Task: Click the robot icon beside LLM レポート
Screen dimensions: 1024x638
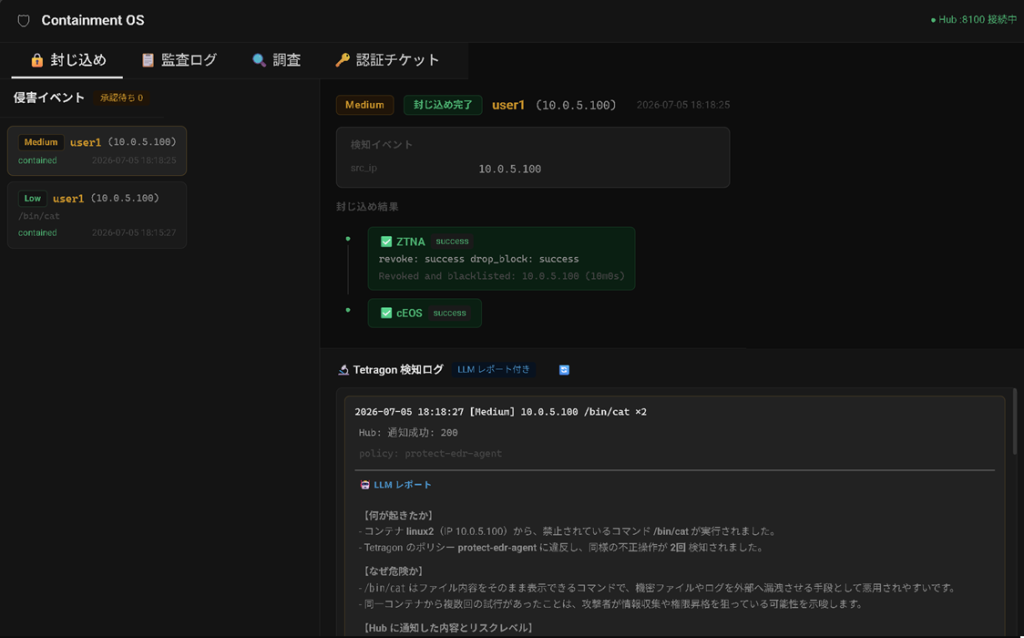Action: [x=365, y=485]
